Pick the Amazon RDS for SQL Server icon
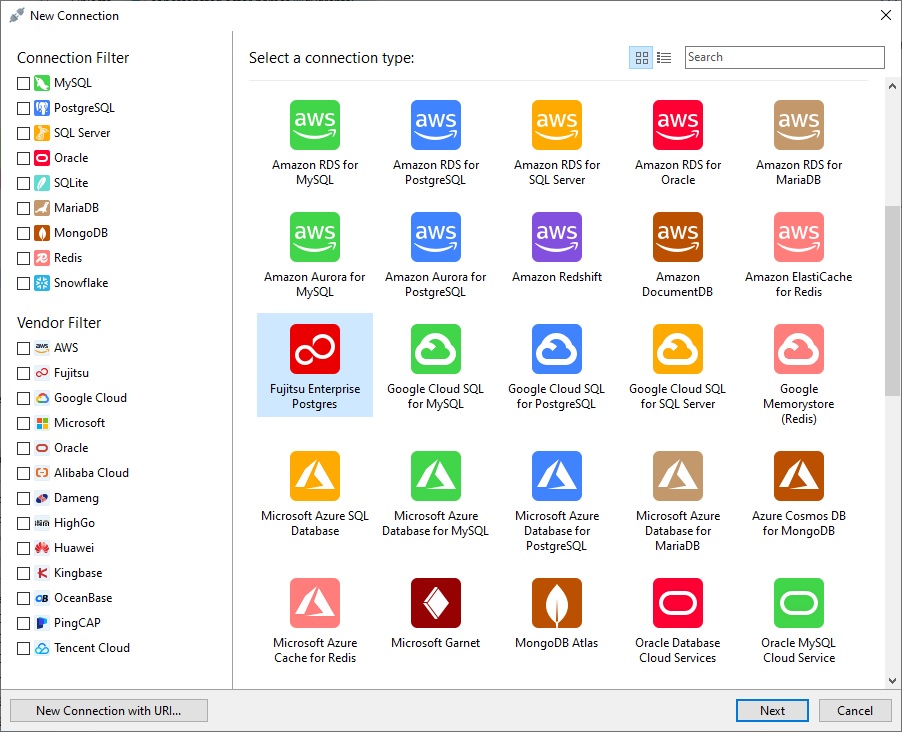 (x=557, y=125)
